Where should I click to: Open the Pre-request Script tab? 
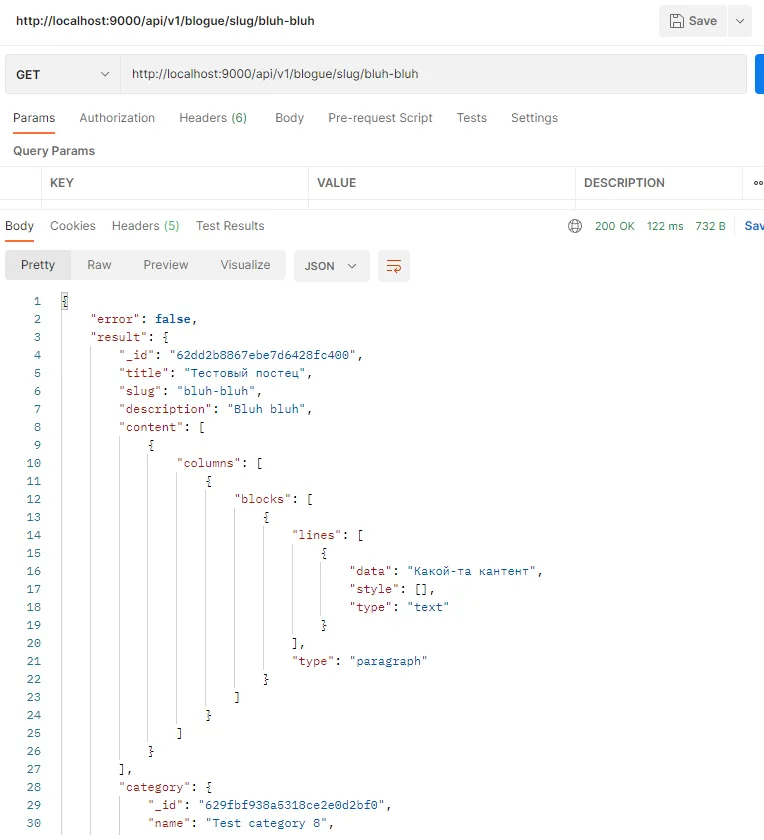(380, 118)
